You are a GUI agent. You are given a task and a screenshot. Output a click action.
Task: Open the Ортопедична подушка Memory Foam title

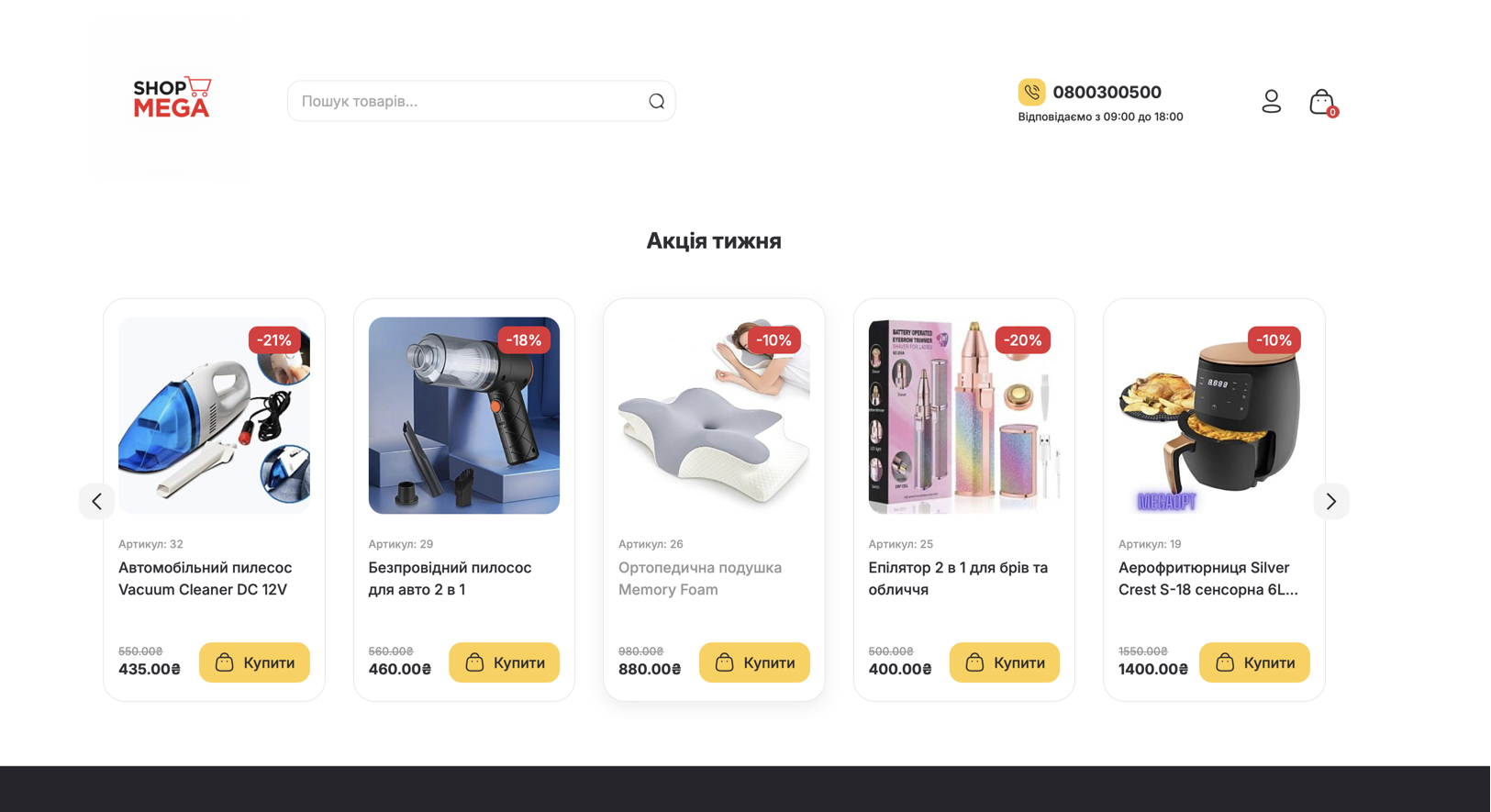click(x=700, y=579)
